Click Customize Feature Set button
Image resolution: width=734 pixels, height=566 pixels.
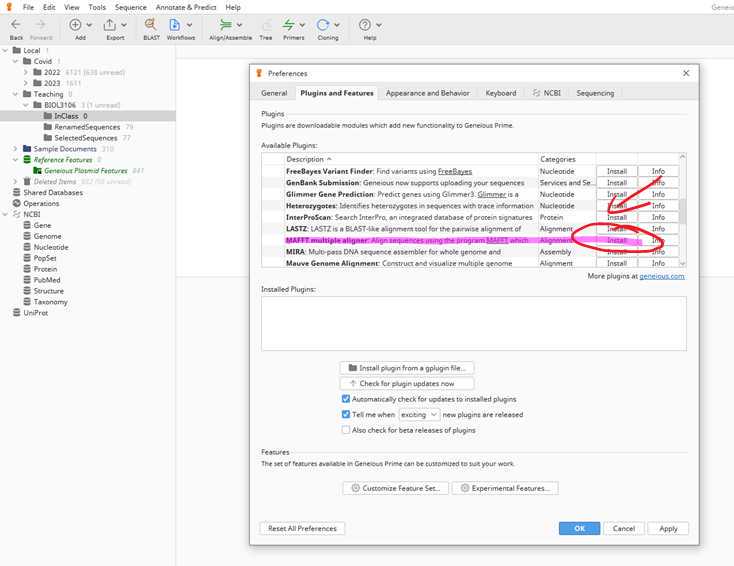point(396,488)
